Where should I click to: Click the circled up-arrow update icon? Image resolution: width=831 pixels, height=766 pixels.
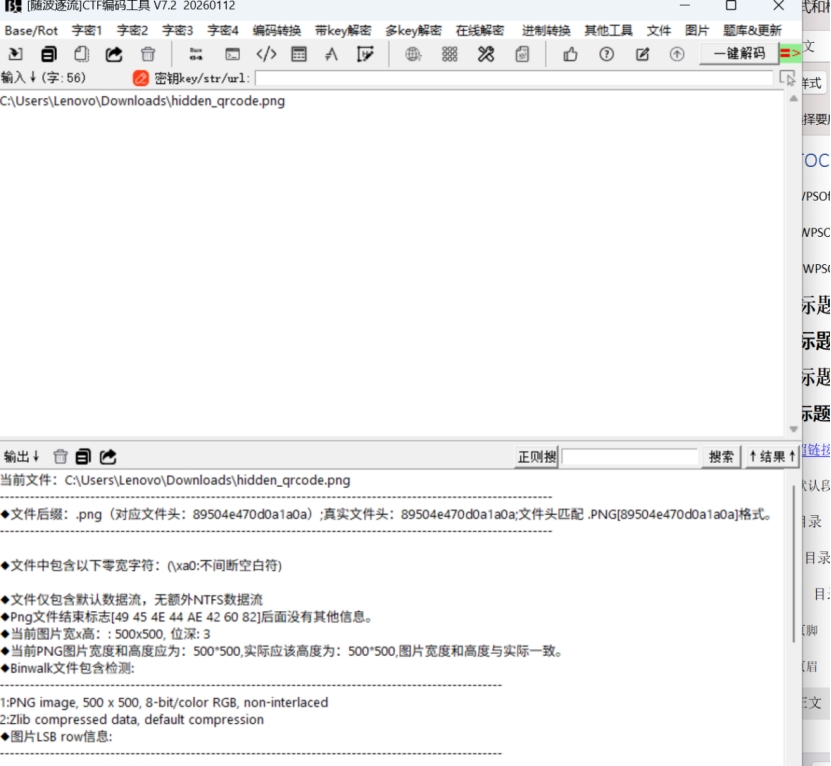click(x=677, y=54)
